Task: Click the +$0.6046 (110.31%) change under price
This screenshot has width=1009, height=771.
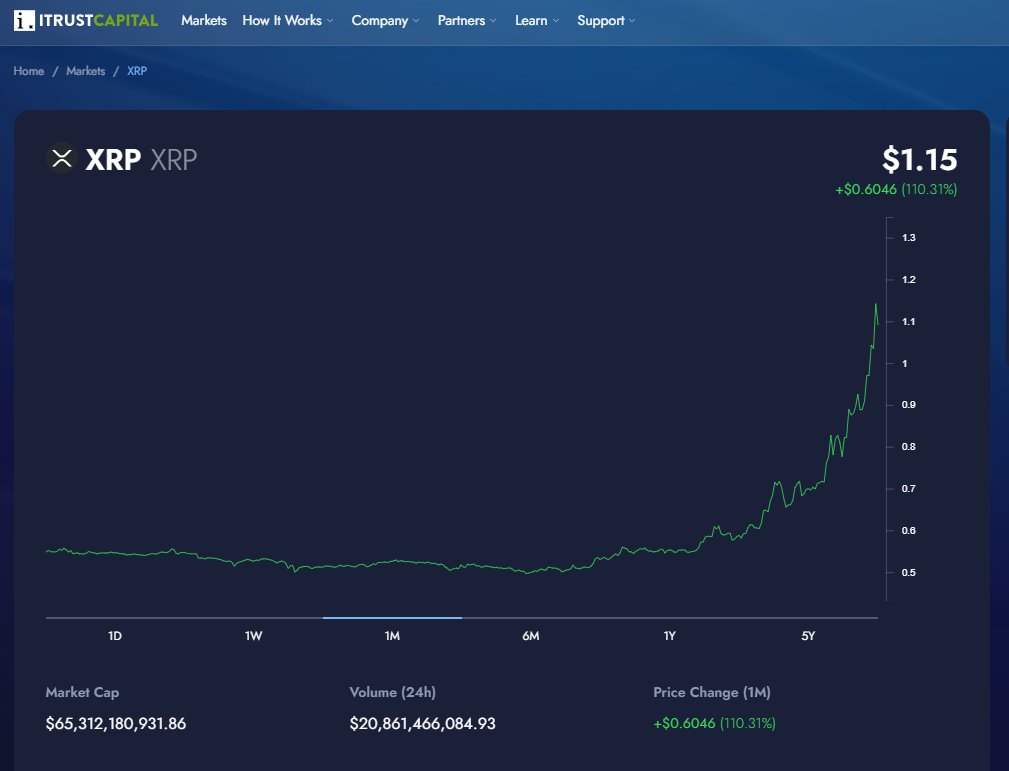Action: (896, 189)
